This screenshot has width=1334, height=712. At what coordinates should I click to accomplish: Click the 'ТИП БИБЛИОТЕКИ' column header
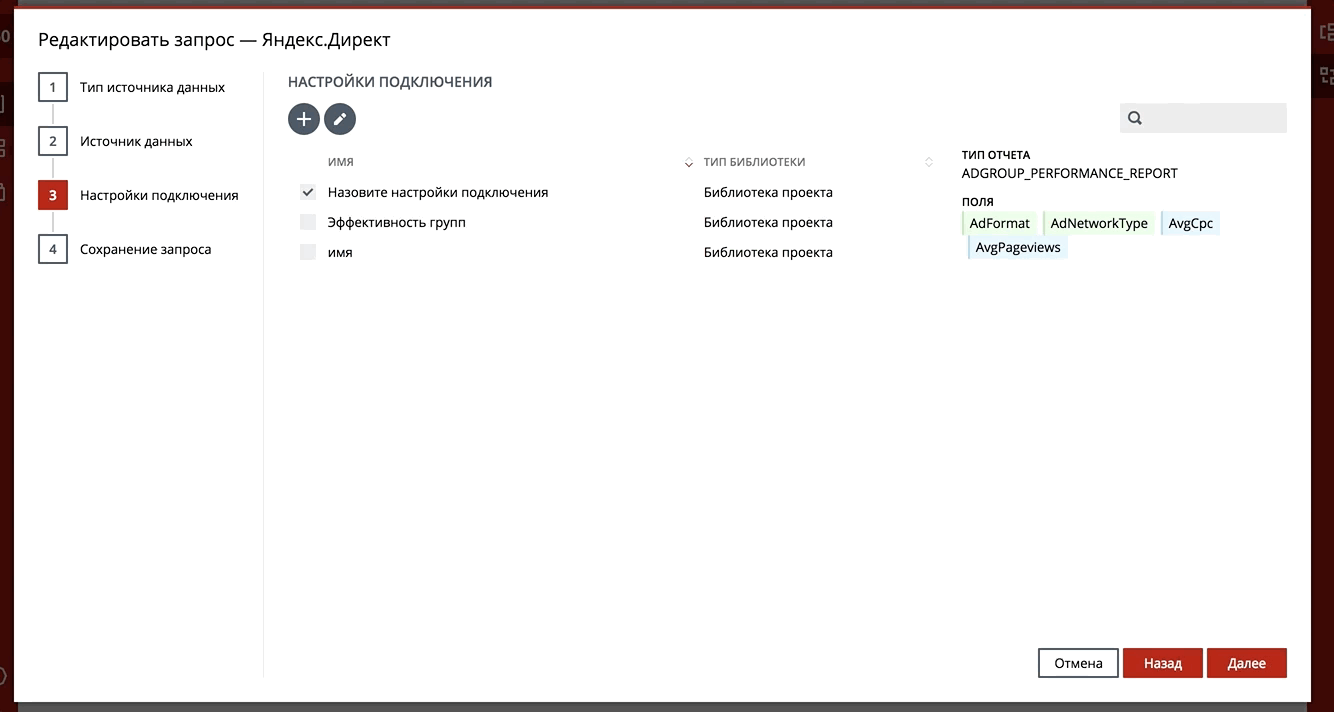[x=754, y=162]
